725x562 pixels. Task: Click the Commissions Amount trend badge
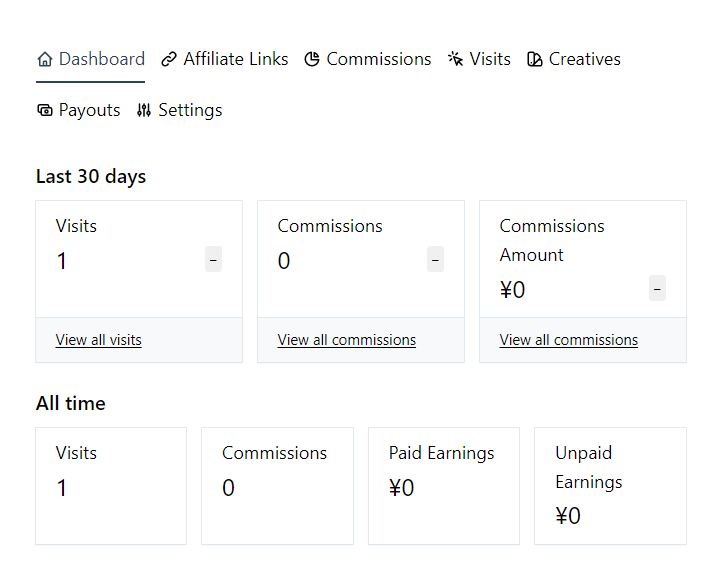pyautogui.click(x=657, y=289)
